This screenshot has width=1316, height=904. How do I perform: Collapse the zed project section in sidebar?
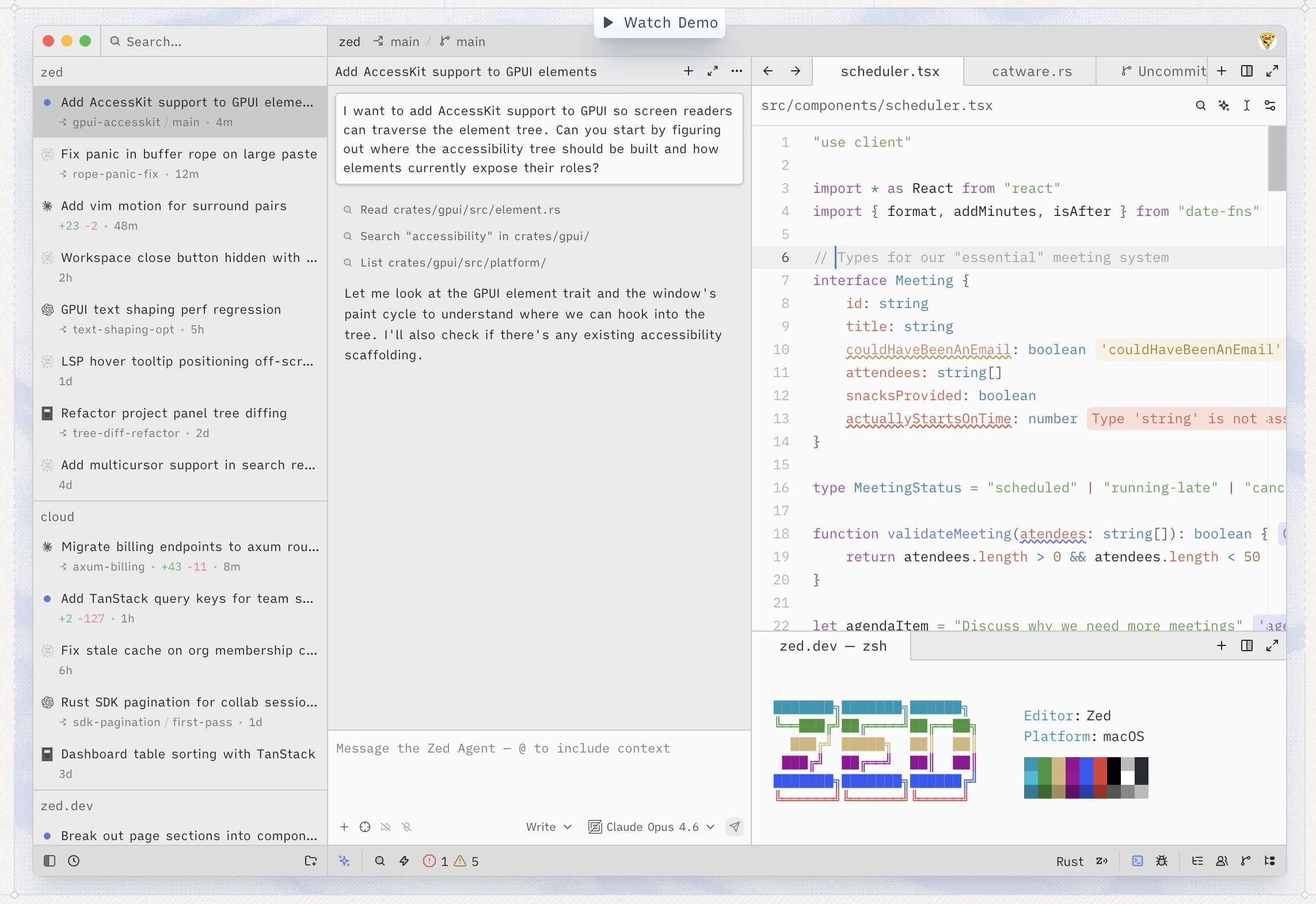coord(180,72)
